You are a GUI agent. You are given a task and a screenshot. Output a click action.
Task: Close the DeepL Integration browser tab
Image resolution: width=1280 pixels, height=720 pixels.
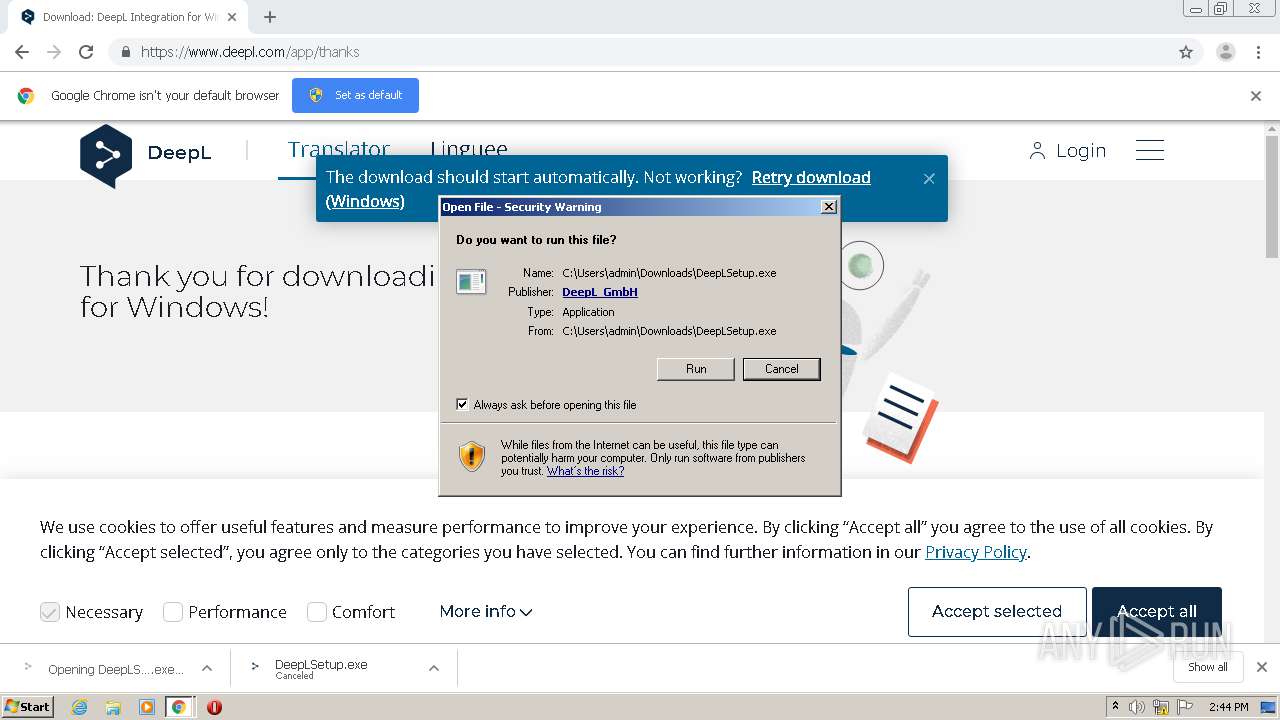coord(232,17)
